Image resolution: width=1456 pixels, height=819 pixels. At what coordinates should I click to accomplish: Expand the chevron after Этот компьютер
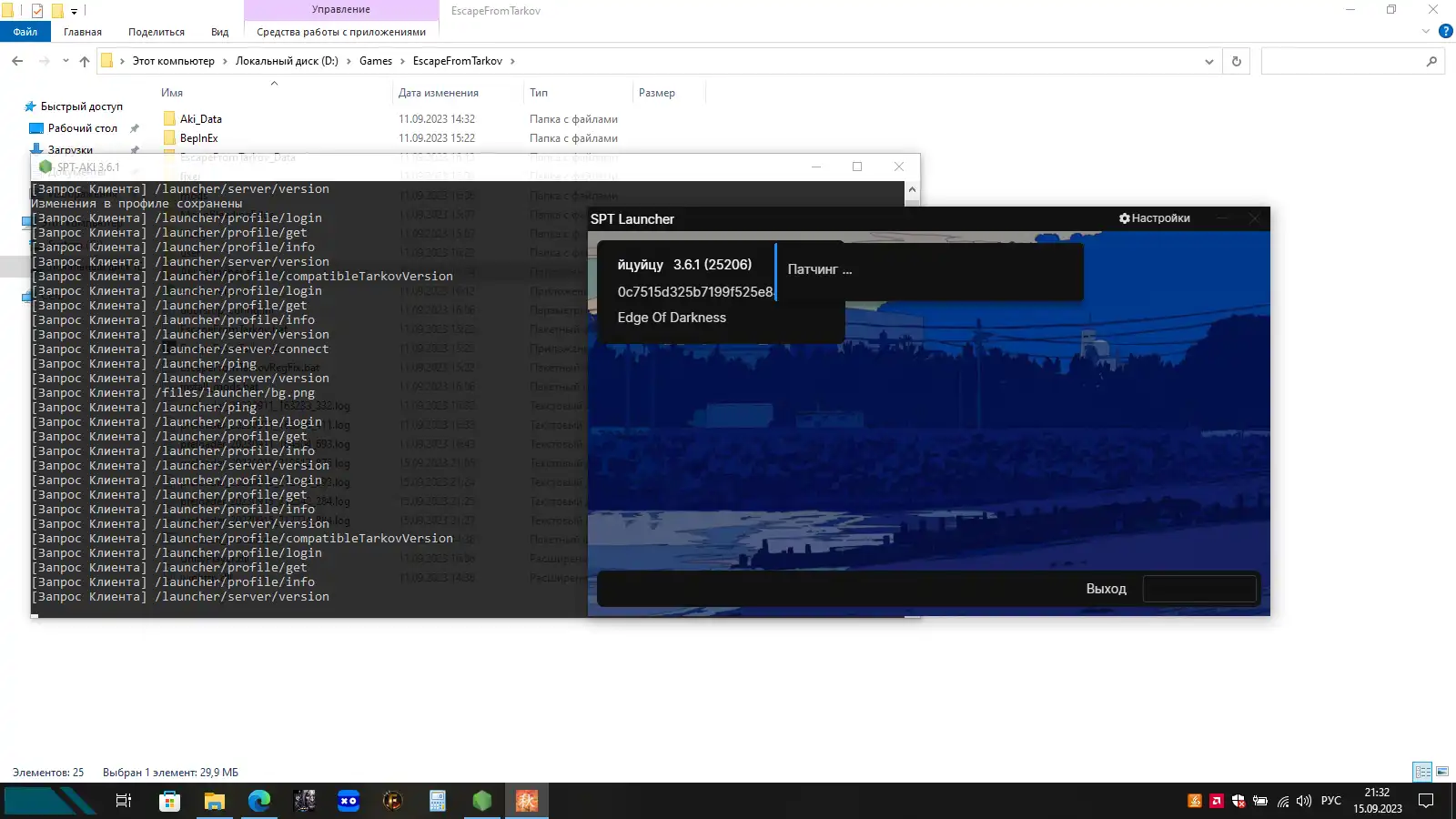point(224,61)
